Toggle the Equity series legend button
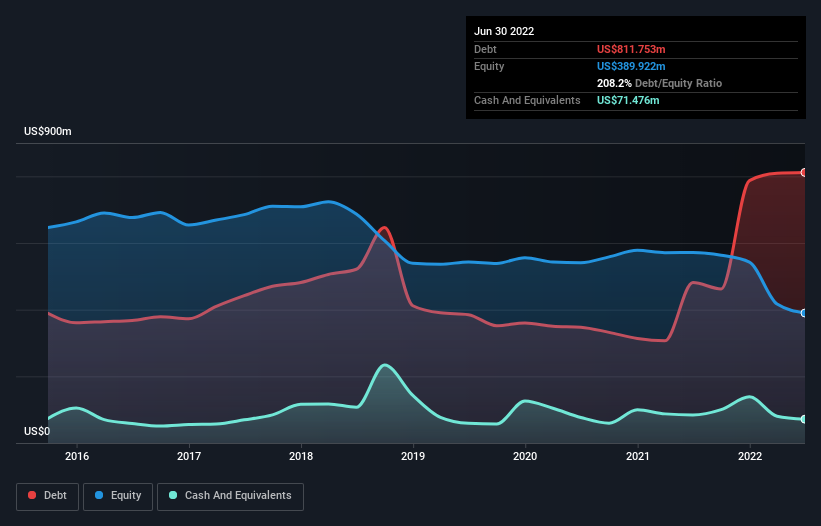The height and width of the screenshot is (526, 821). [x=118, y=496]
